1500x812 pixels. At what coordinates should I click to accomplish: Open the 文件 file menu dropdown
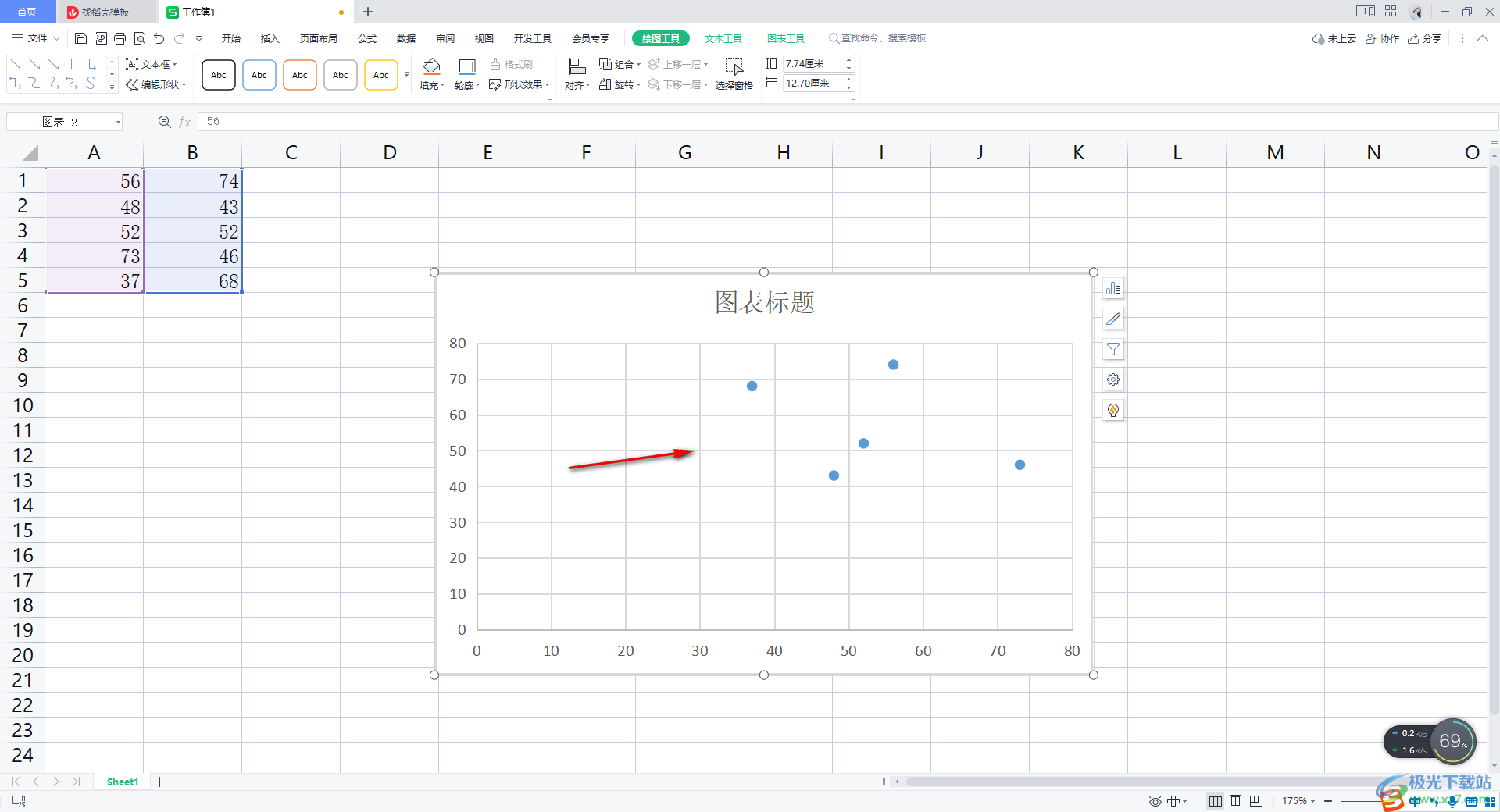click(37, 38)
